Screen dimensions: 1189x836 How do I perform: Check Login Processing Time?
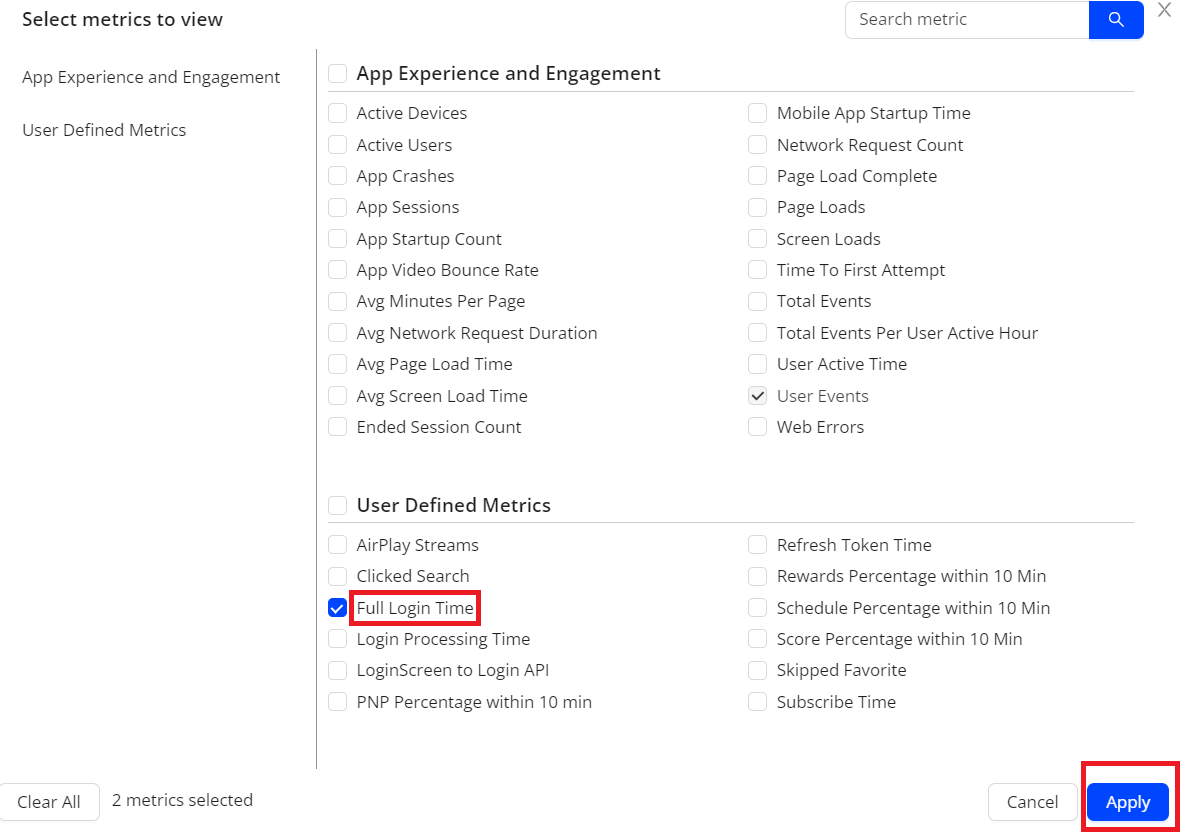(337, 640)
